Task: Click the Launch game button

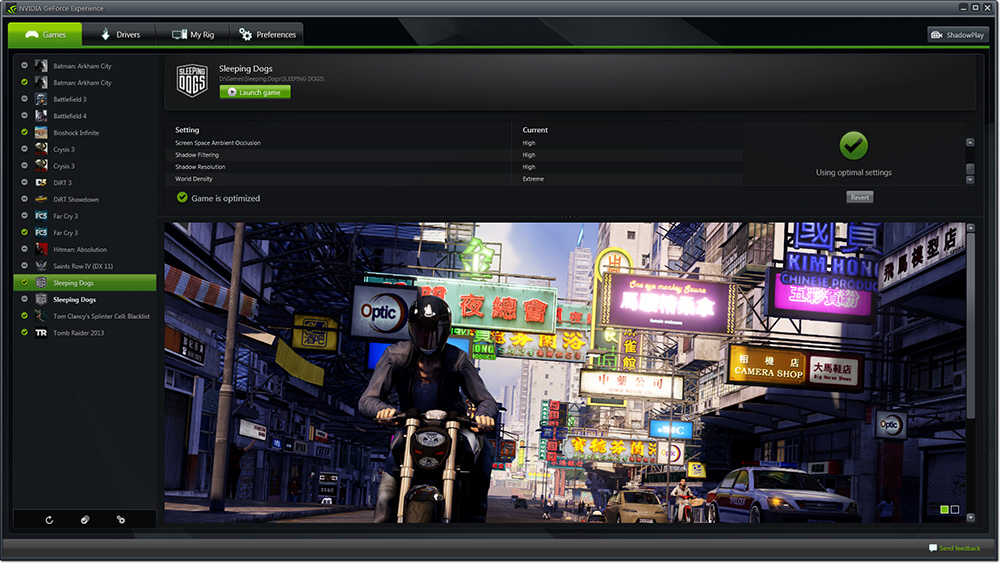Action: (x=255, y=92)
